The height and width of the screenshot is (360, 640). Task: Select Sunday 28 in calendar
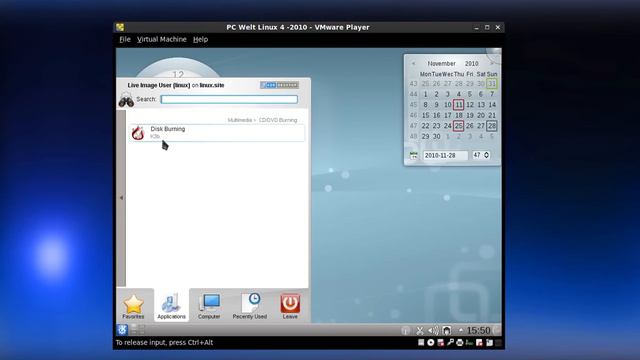492,126
